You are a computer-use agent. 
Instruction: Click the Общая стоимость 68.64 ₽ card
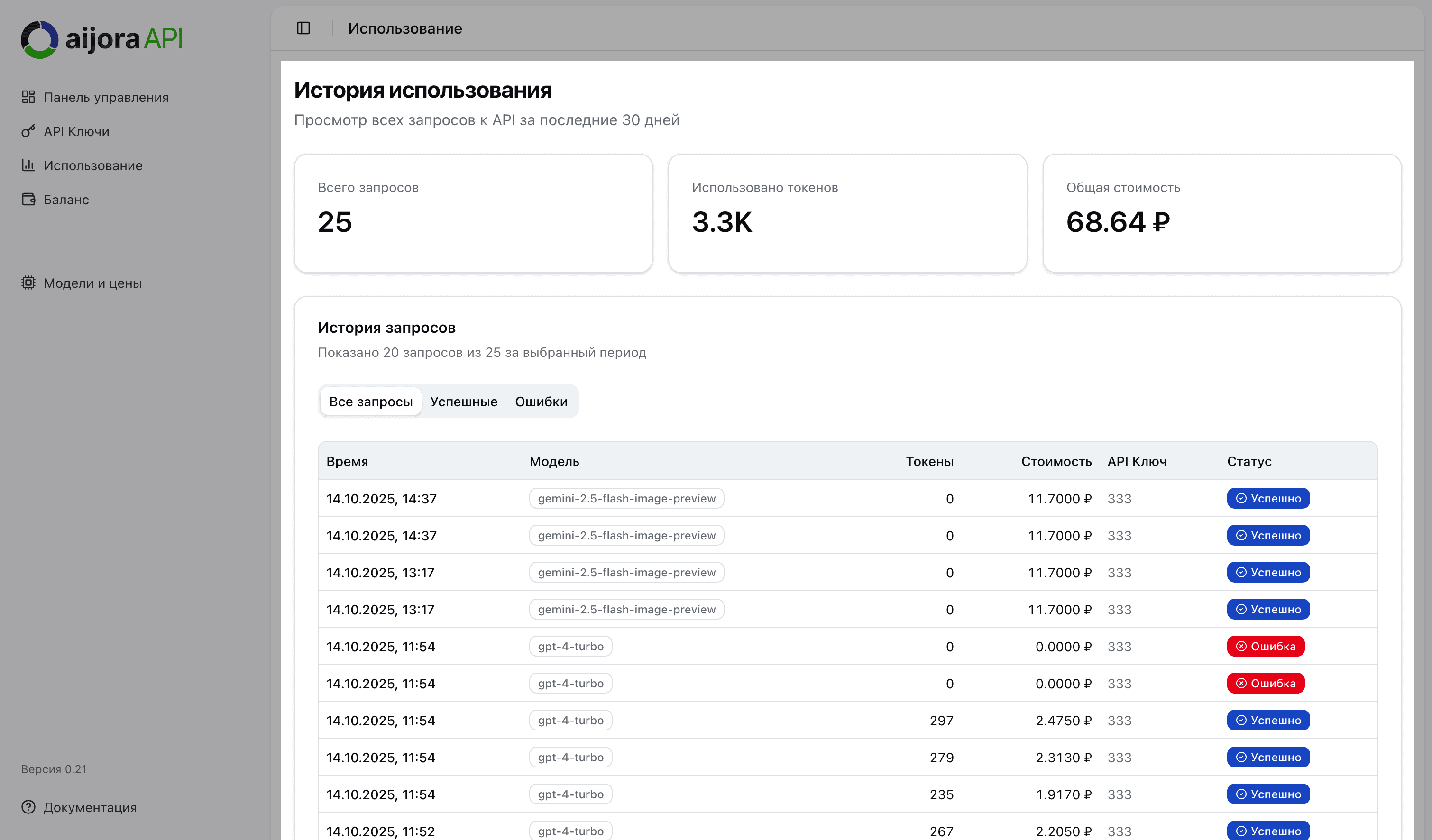[x=1221, y=213]
